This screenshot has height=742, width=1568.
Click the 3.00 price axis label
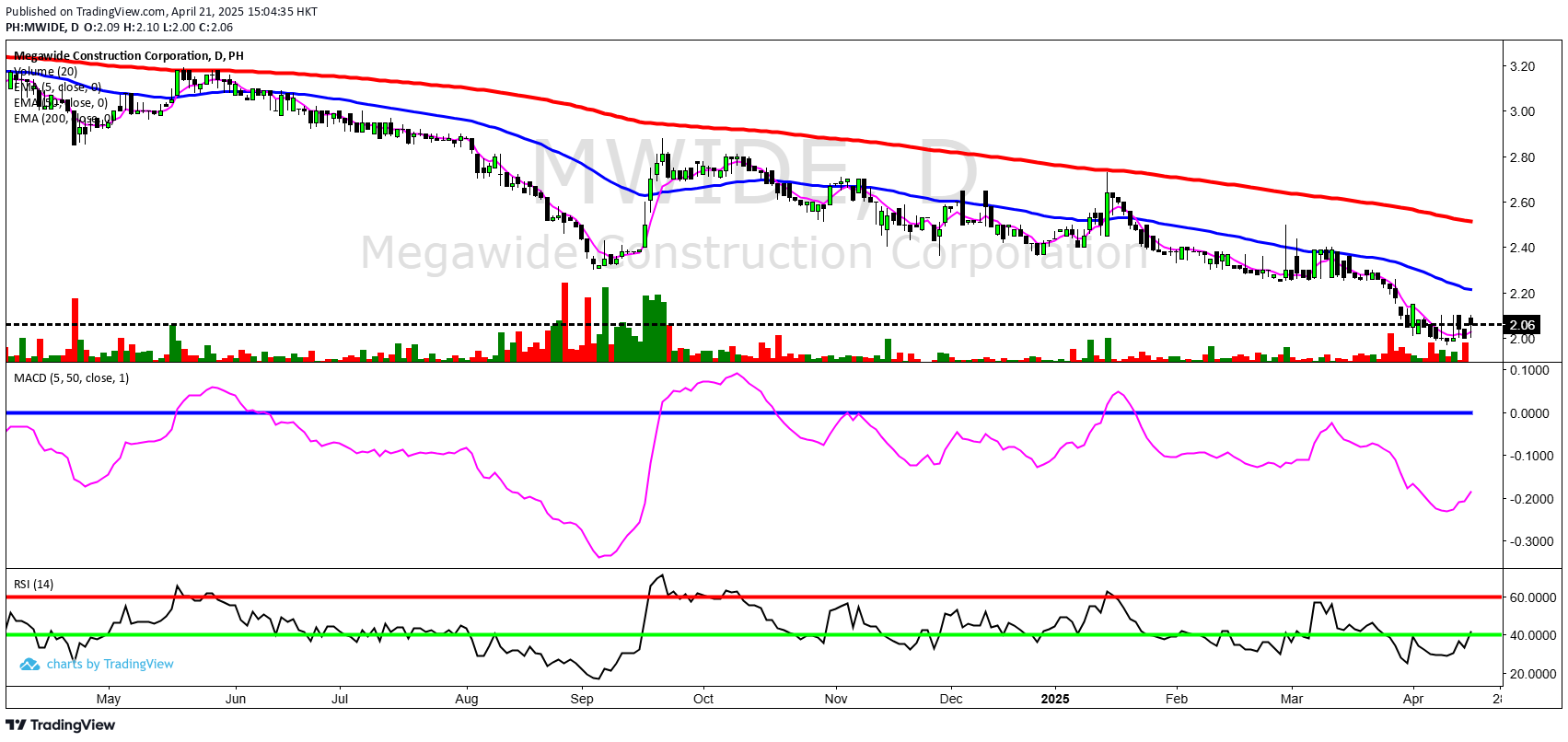(1522, 111)
